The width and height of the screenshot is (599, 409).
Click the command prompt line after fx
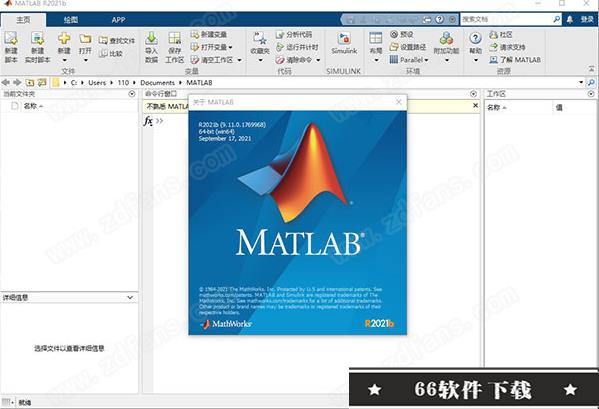(317, 121)
